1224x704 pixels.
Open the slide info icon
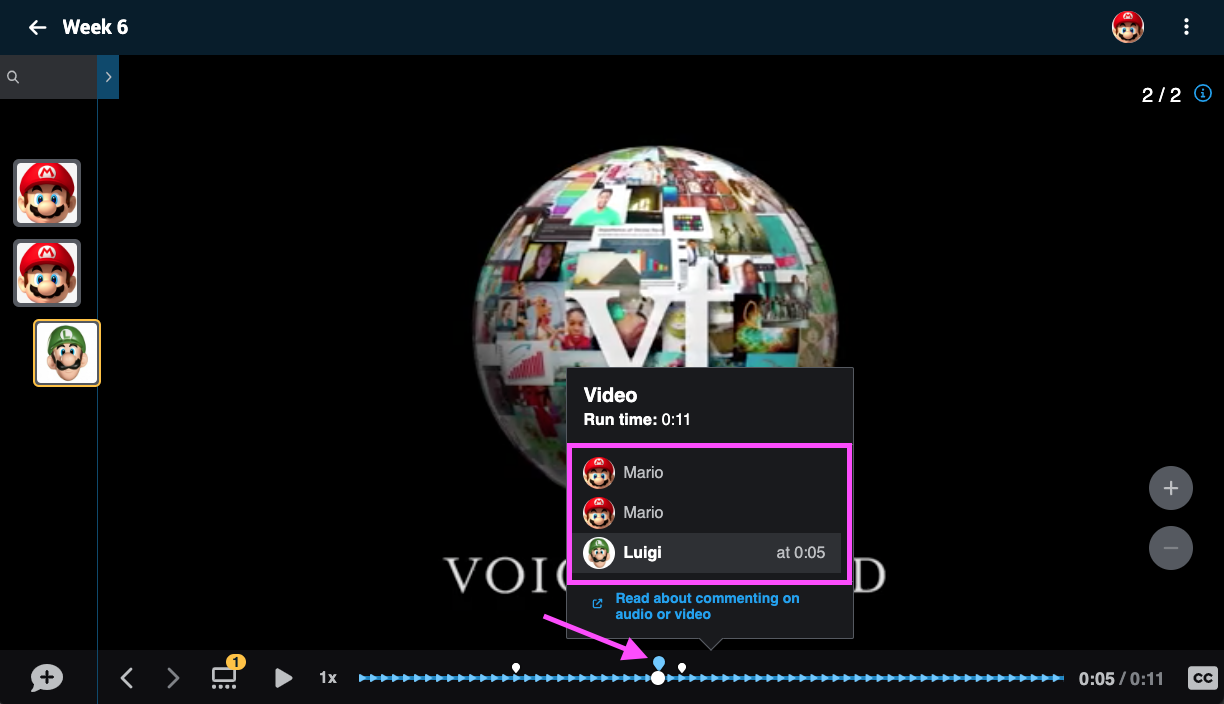point(1203,94)
